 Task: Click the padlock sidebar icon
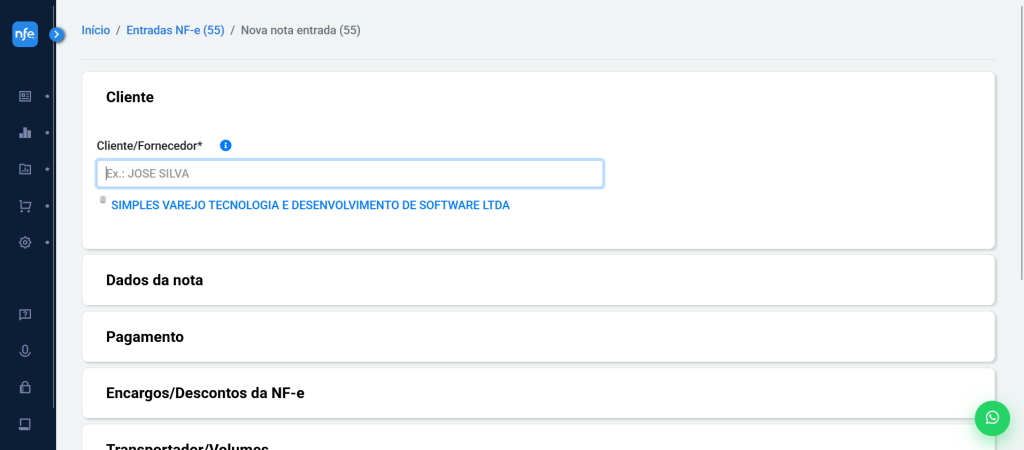(x=25, y=387)
